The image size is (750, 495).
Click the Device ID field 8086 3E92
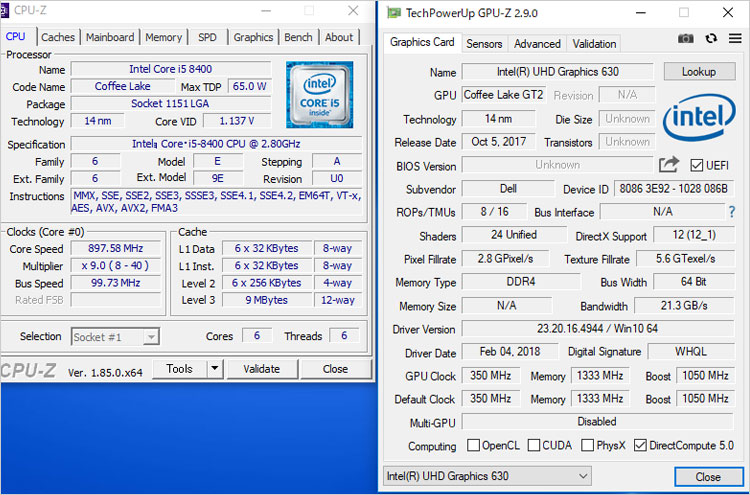(x=673, y=189)
